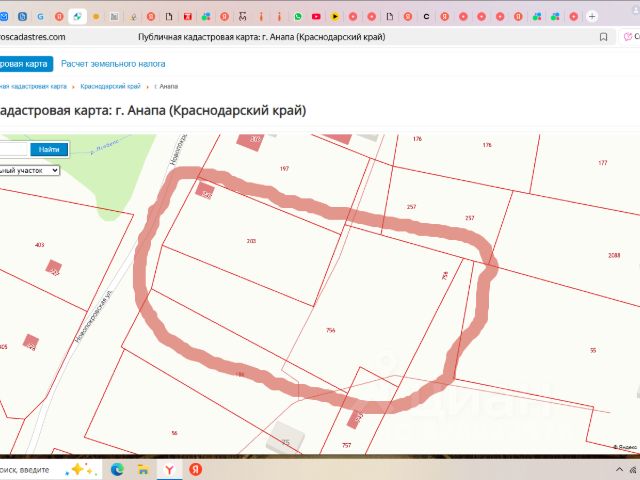The width and height of the screenshot is (640, 480).
Task: Open the Google 'G' browser tab
Action: (40, 17)
